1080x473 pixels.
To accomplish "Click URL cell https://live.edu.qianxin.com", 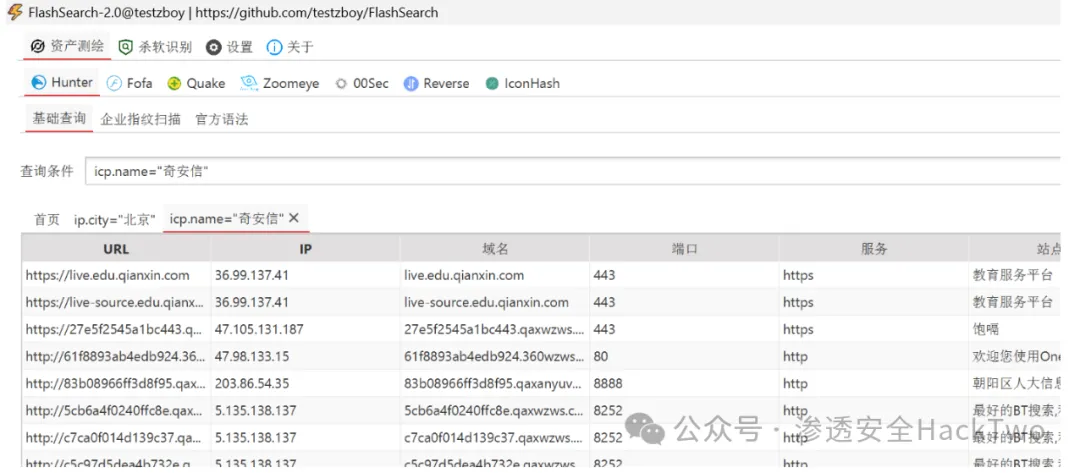I will [116, 275].
